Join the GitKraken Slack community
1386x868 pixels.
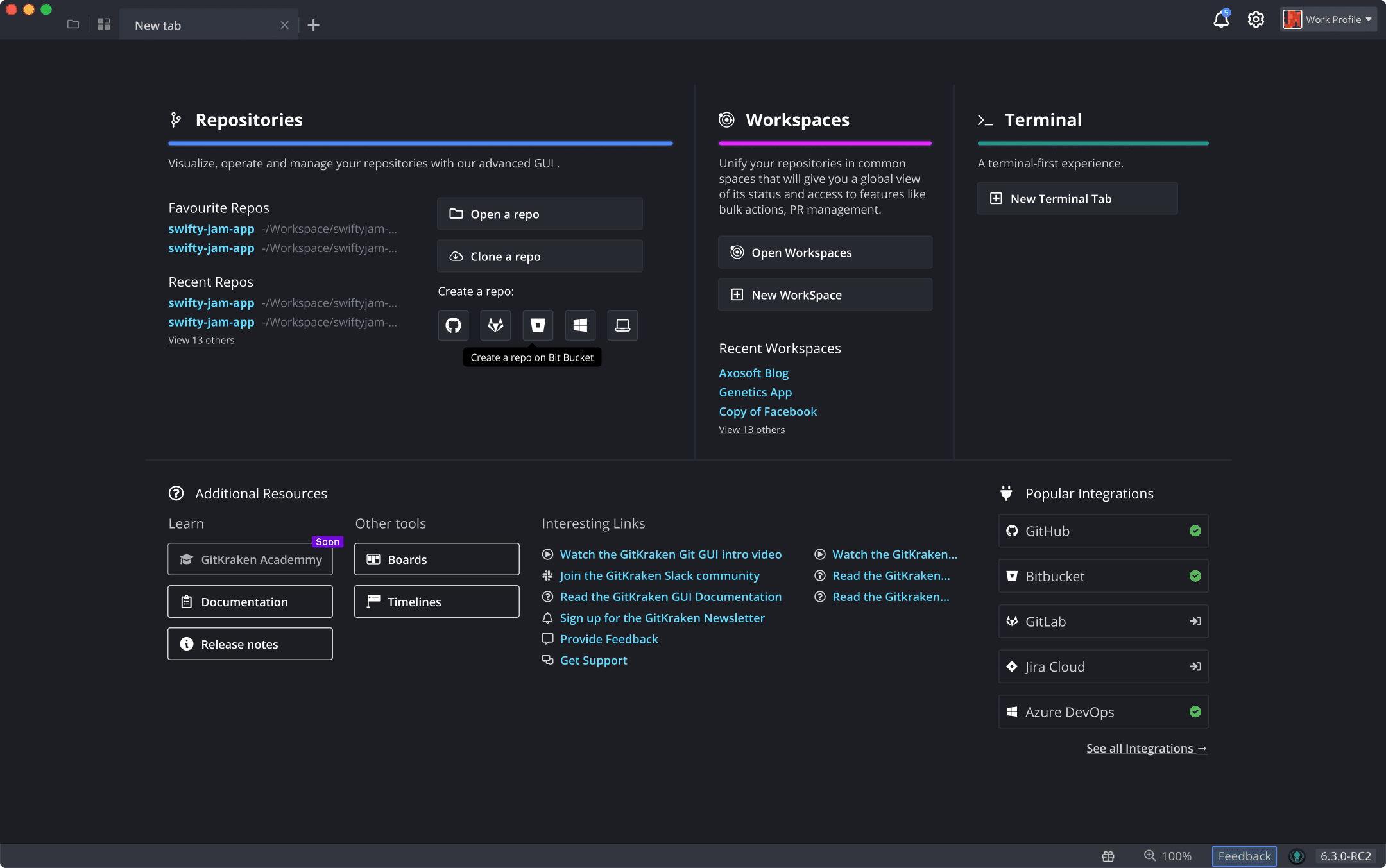coord(660,575)
